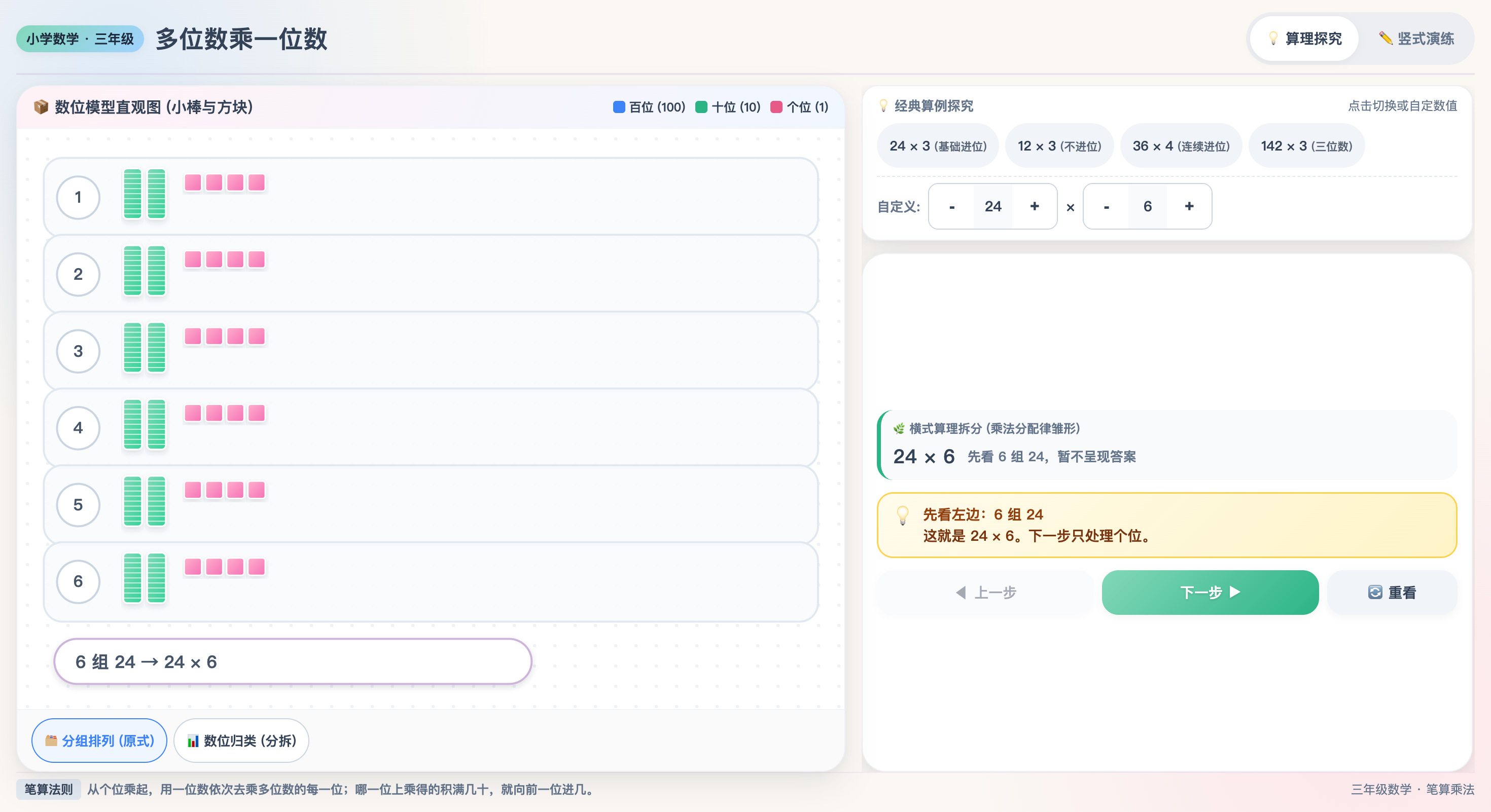Click the 24 × 6 expression text
This screenshot has width=1491, height=812.
click(x=924, y=457)
